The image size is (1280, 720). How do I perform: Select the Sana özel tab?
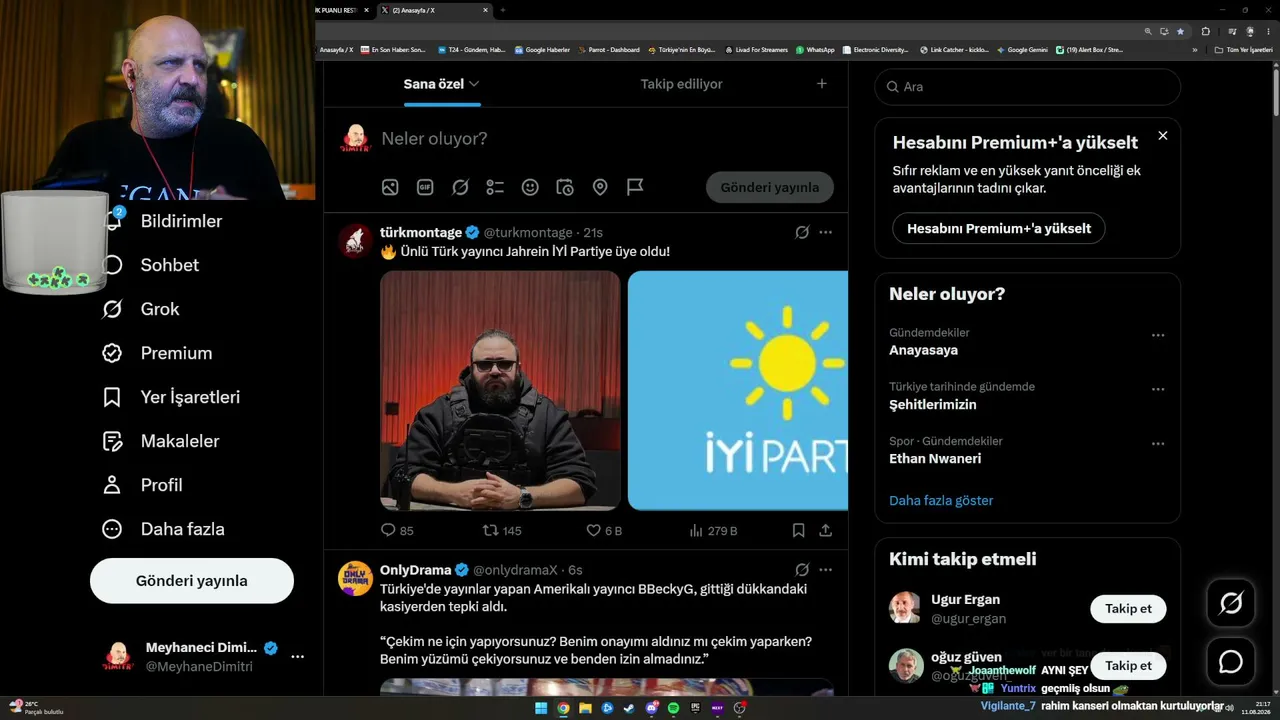441,84
